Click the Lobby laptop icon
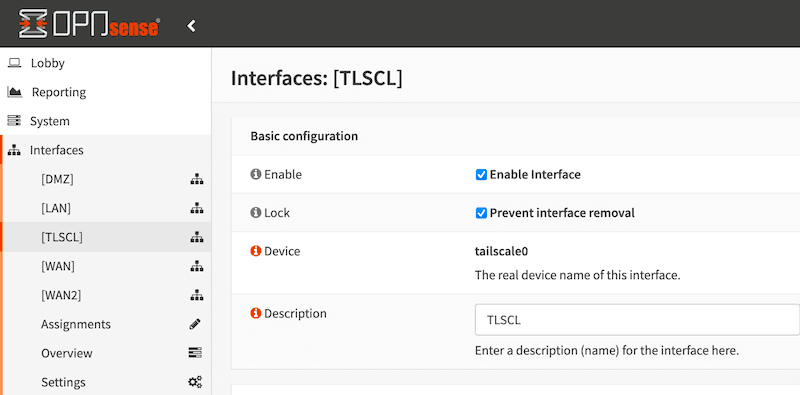This screenshot has width=800, height=395. (x=14, y=63)
